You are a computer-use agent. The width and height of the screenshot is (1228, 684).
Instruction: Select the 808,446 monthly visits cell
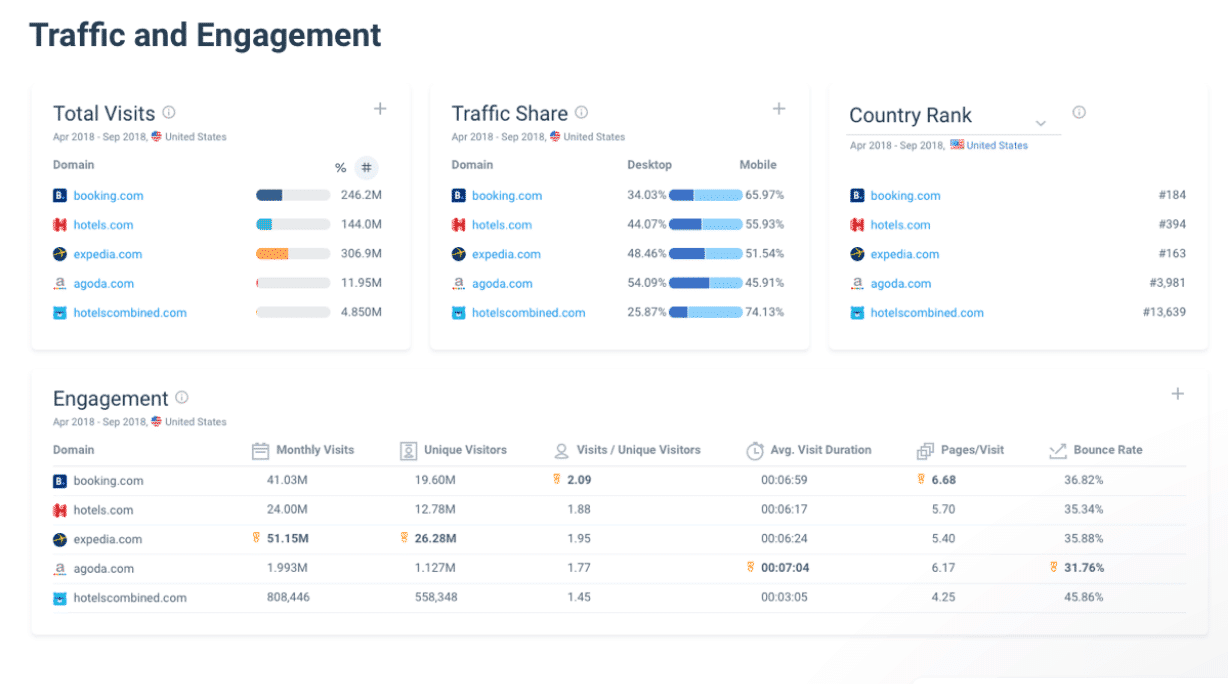click(x=287, y=598)
